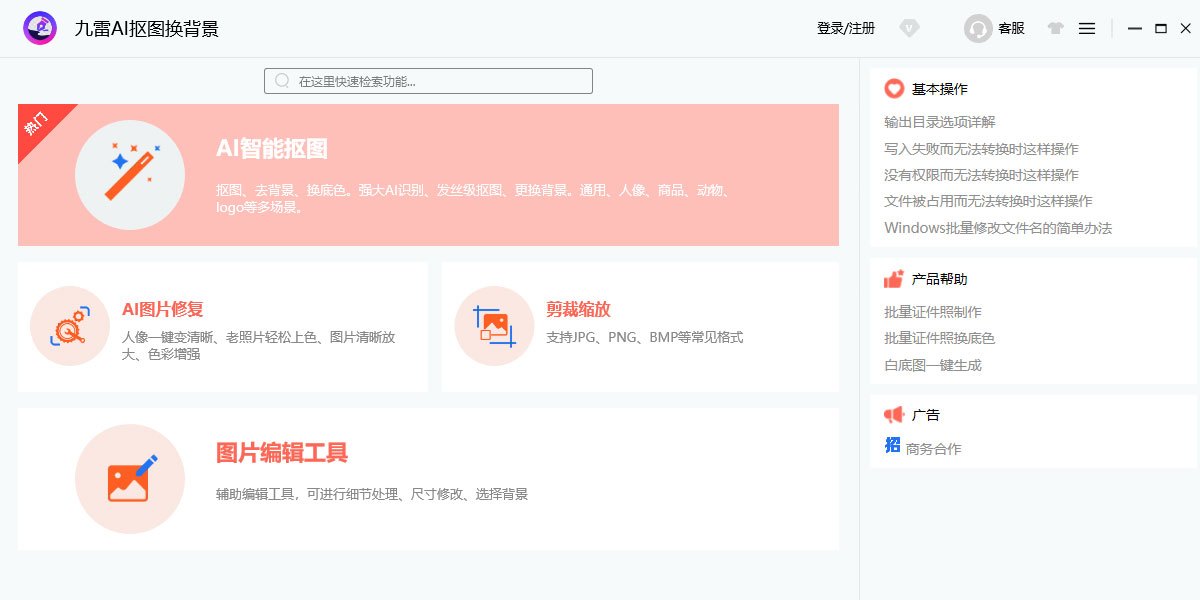Click the VIP diamond icon
This screenshot has height=600, width=1200.
click(x=908, y=28)
